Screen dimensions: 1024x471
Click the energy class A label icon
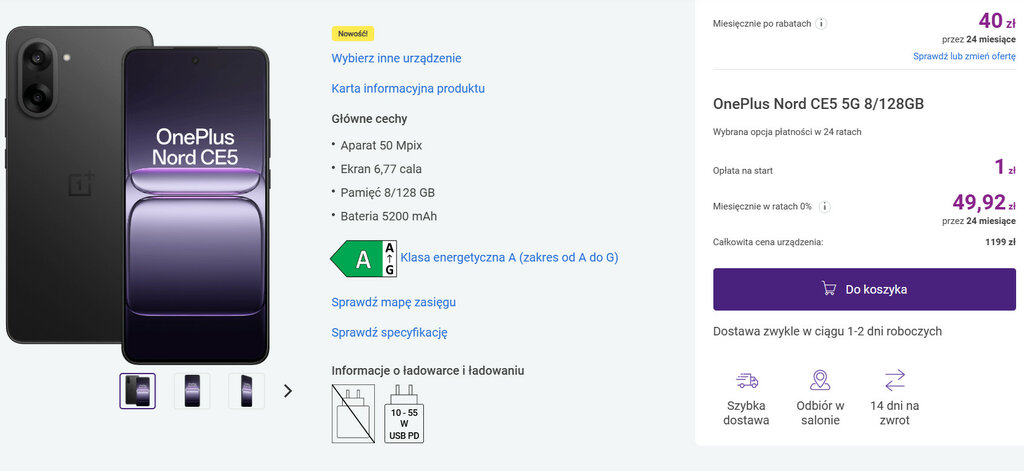363,258
